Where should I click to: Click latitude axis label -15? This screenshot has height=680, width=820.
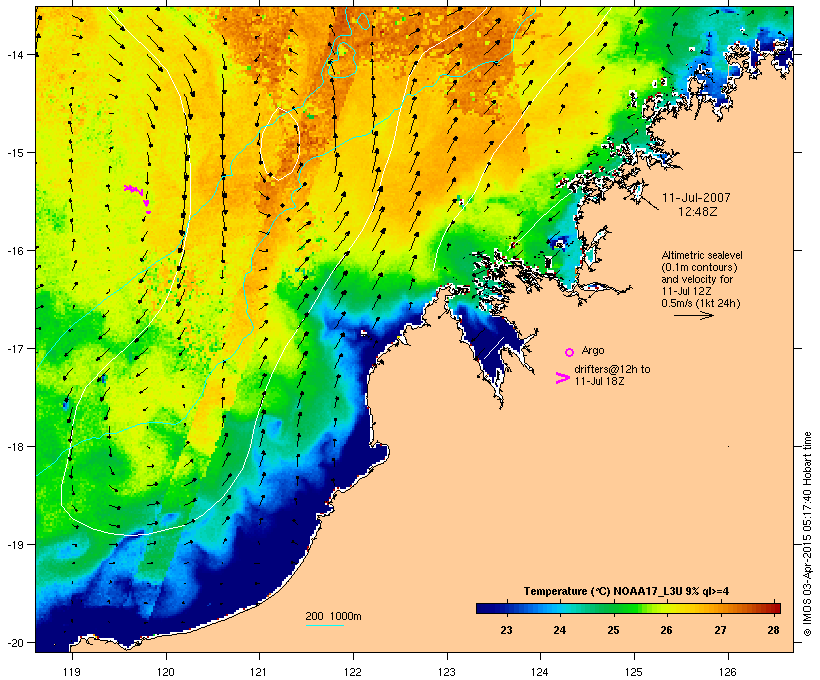(15, 153)
